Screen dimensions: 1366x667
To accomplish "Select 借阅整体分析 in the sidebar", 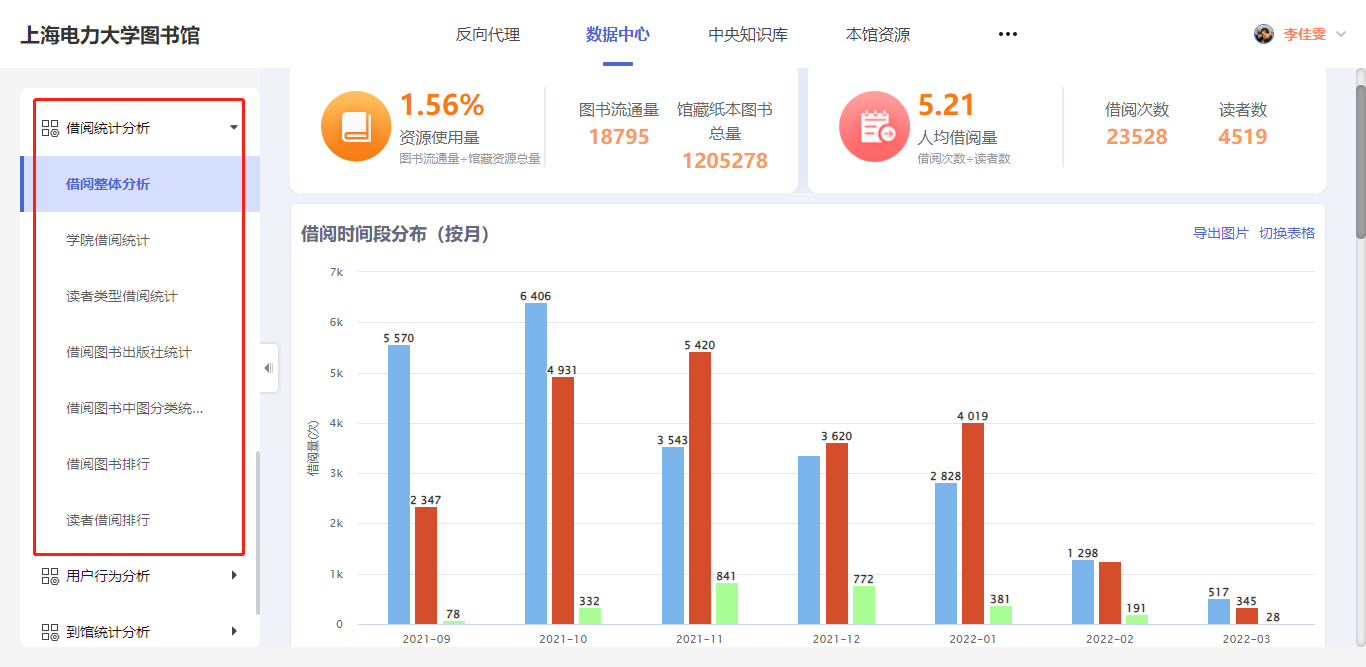I will [140, 184].
